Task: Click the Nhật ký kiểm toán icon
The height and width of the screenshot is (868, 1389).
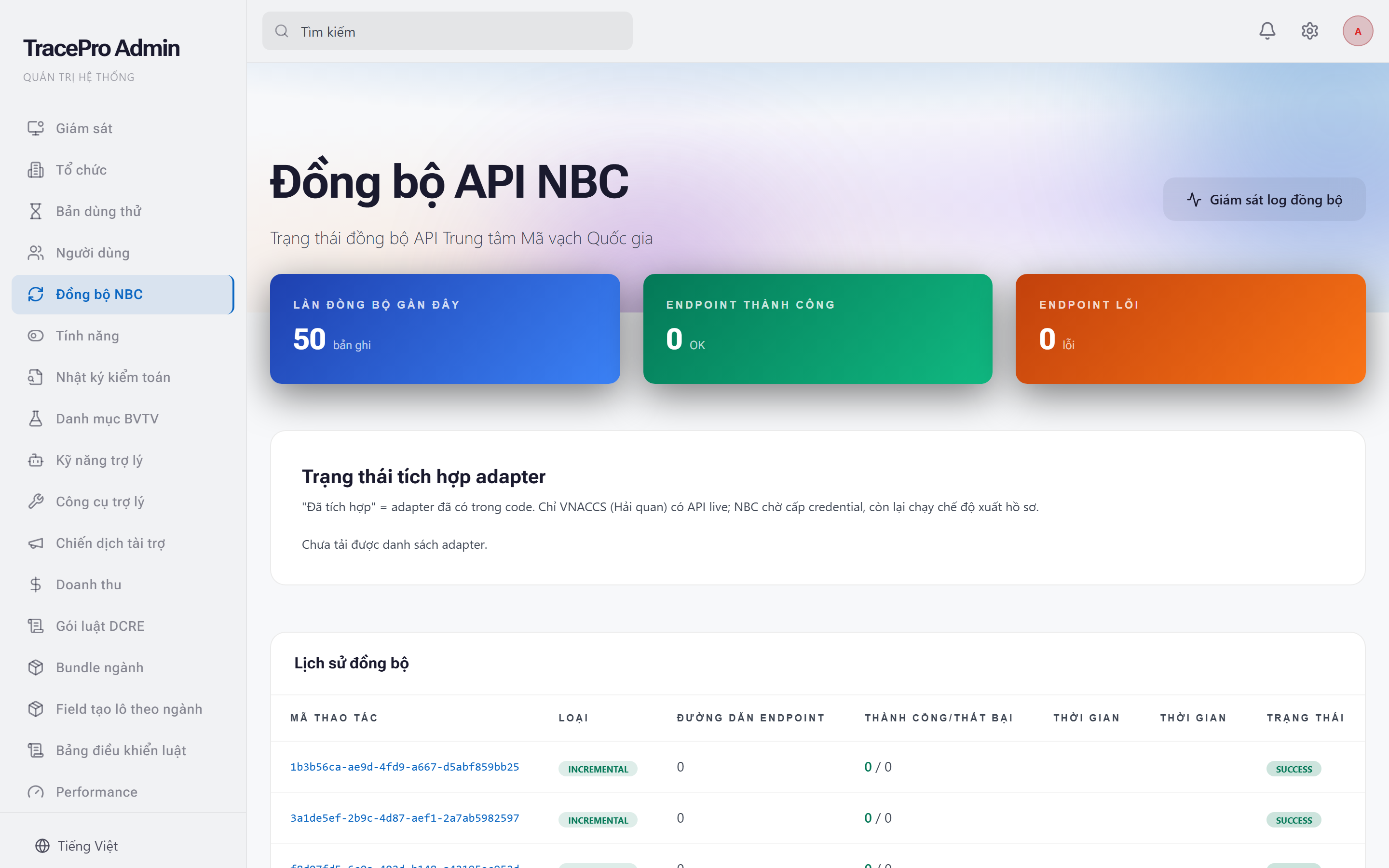Action: tap(36, 377)
